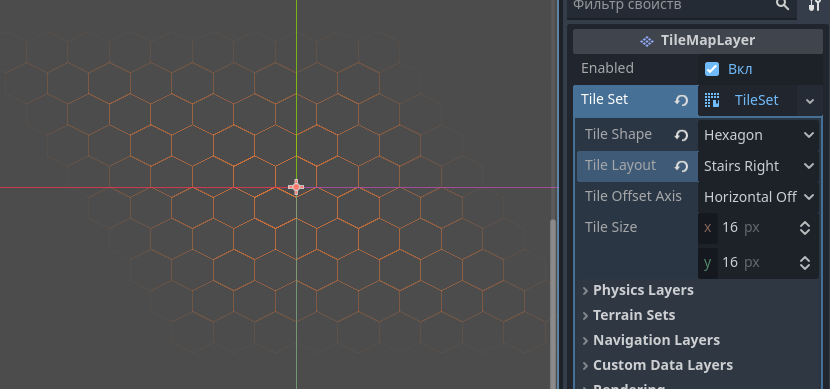The image size is (830, 389).
Task: Click the TileSet grid resource icon
Action: point(712,100)
